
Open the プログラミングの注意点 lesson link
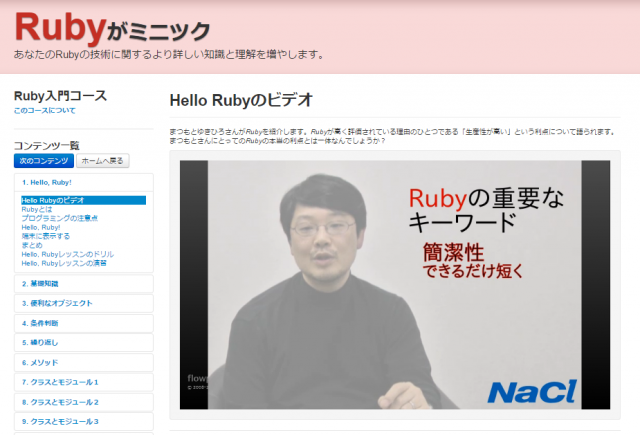click(x=60, y=218)
